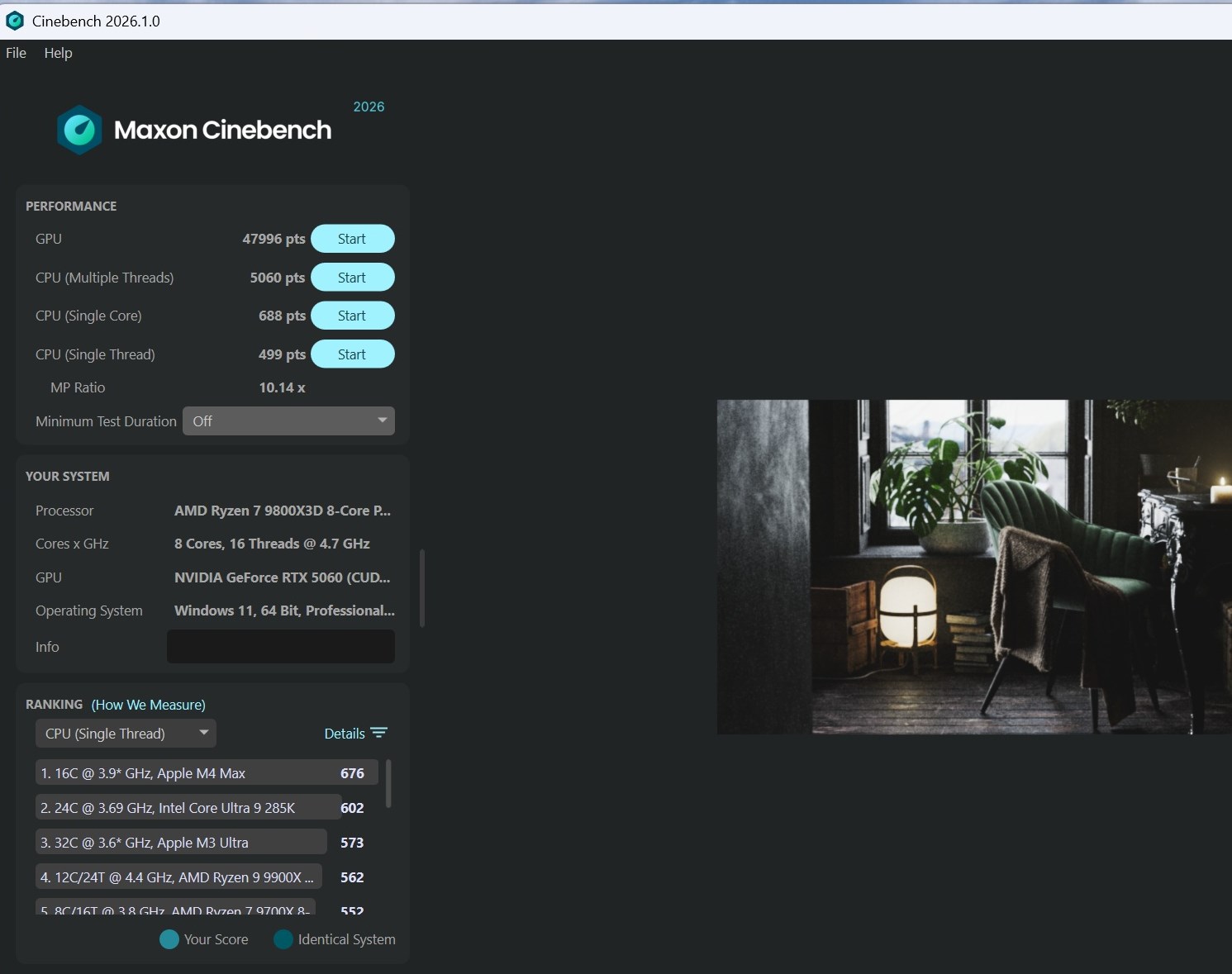Click the Info text field
This screenshot has height=974, width=1232.
pyautogui.click(x=281, y=647)
